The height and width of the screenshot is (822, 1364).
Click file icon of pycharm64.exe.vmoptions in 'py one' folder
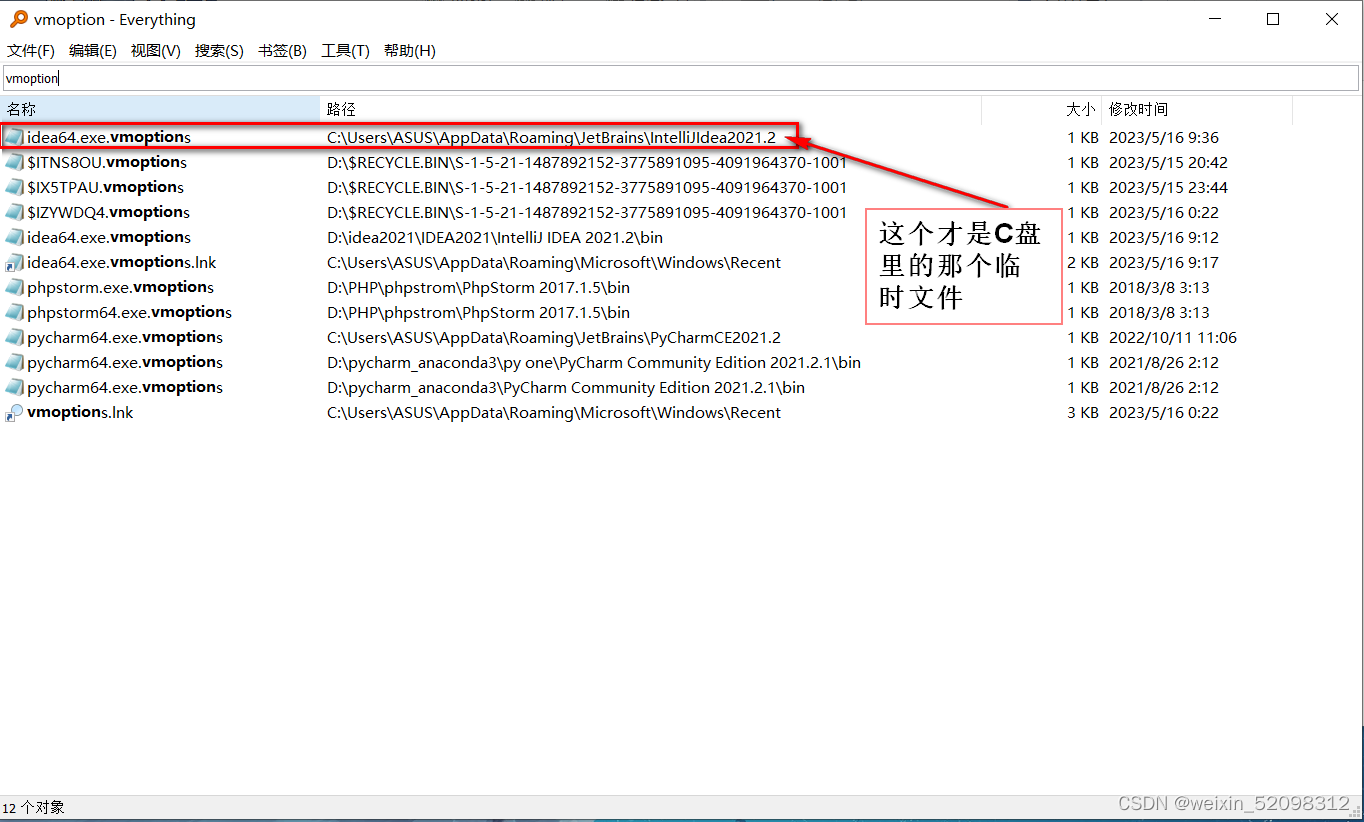coord(14,362)
